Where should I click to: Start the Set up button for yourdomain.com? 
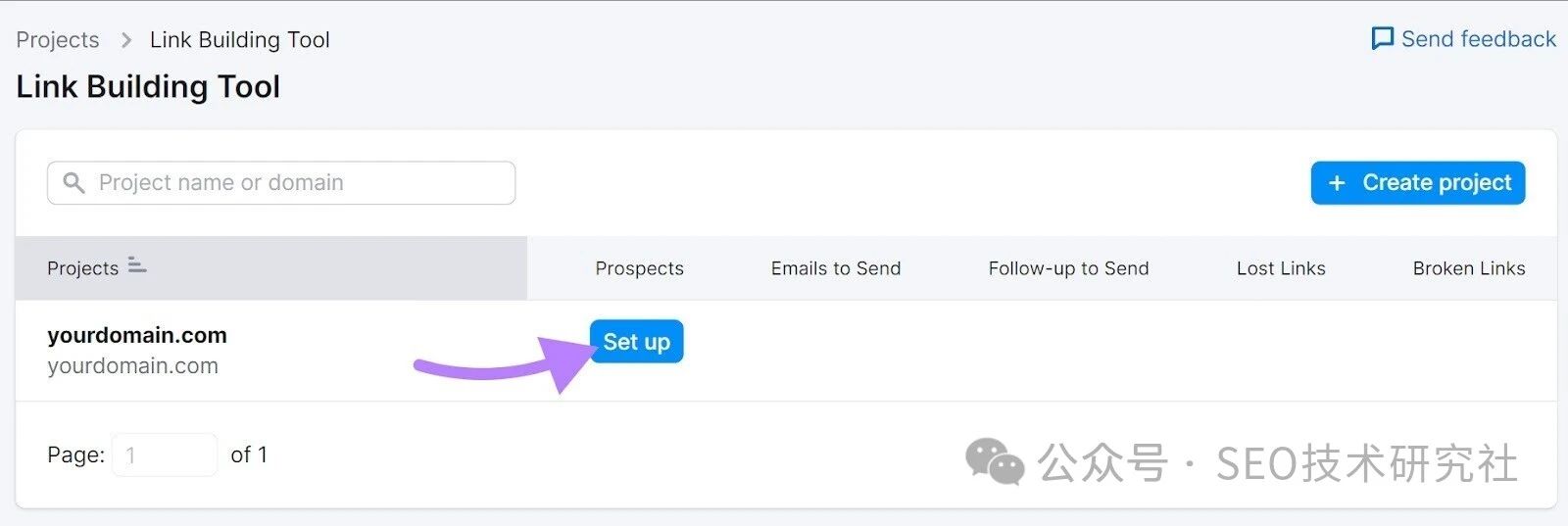click(x=637, y=342)
